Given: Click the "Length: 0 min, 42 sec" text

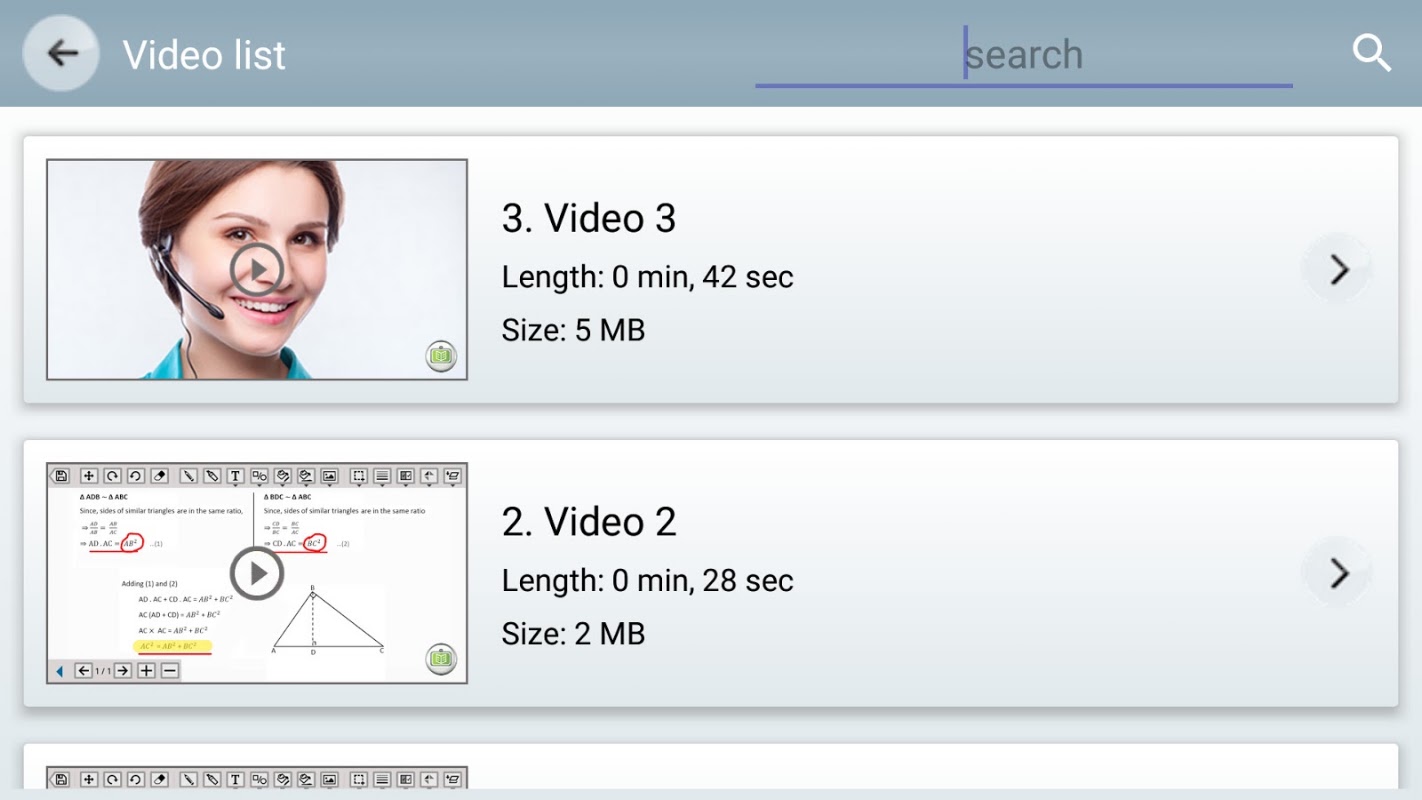Looking at the screenshot, I should 647,277.
